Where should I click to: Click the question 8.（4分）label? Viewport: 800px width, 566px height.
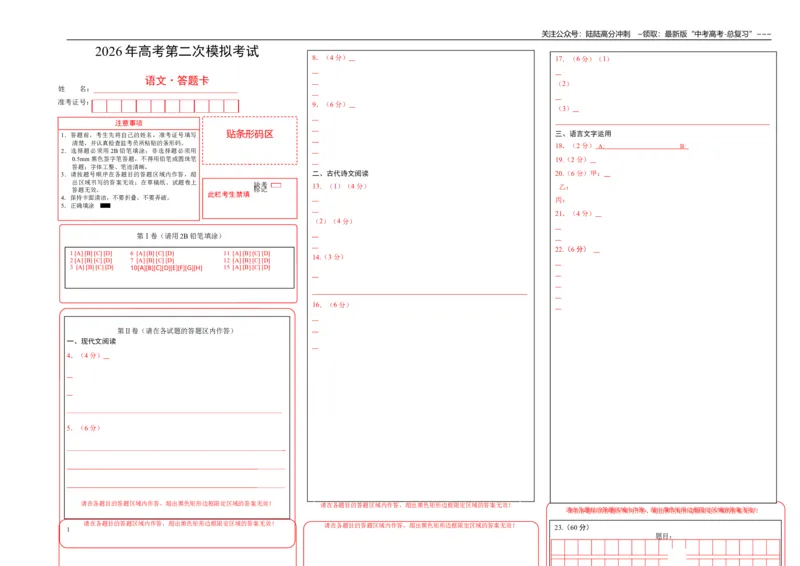(329, 58)
